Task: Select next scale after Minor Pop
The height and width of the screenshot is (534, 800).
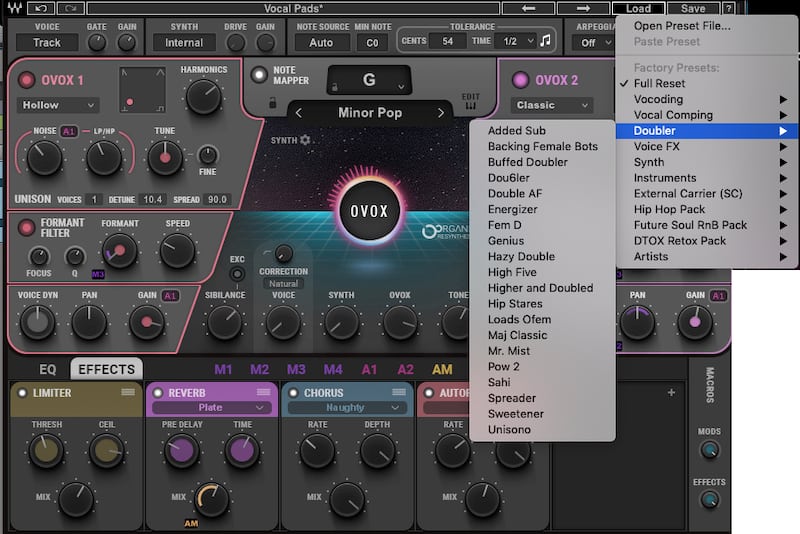Action: (441, 113)
